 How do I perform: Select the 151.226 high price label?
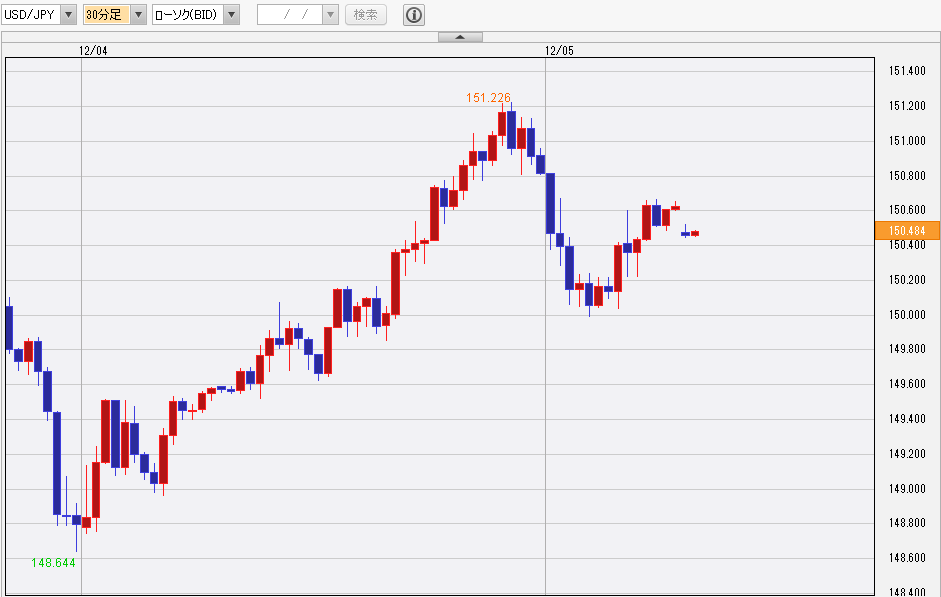[x=489, y=98]
